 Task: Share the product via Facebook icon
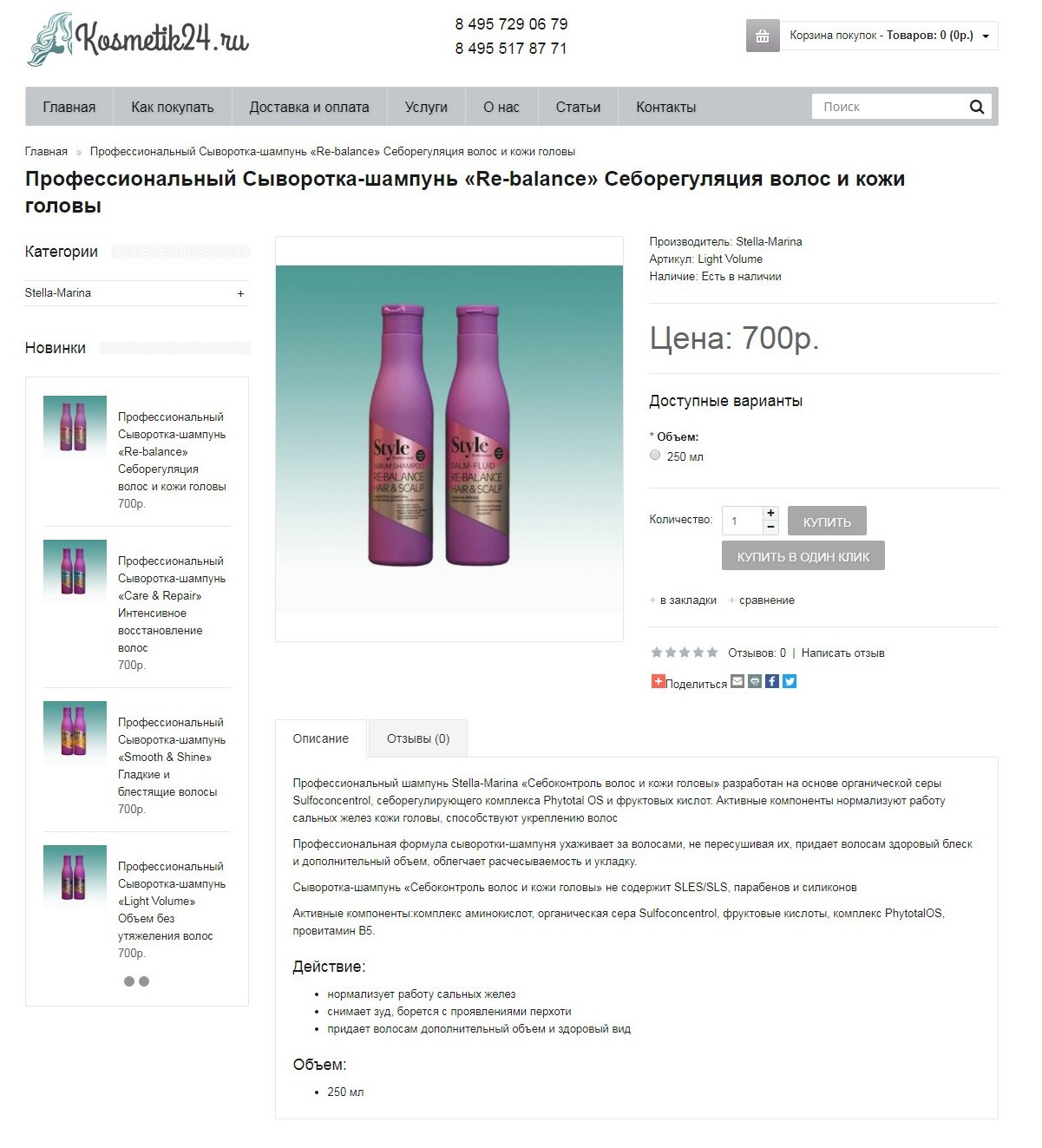[772, 681]
